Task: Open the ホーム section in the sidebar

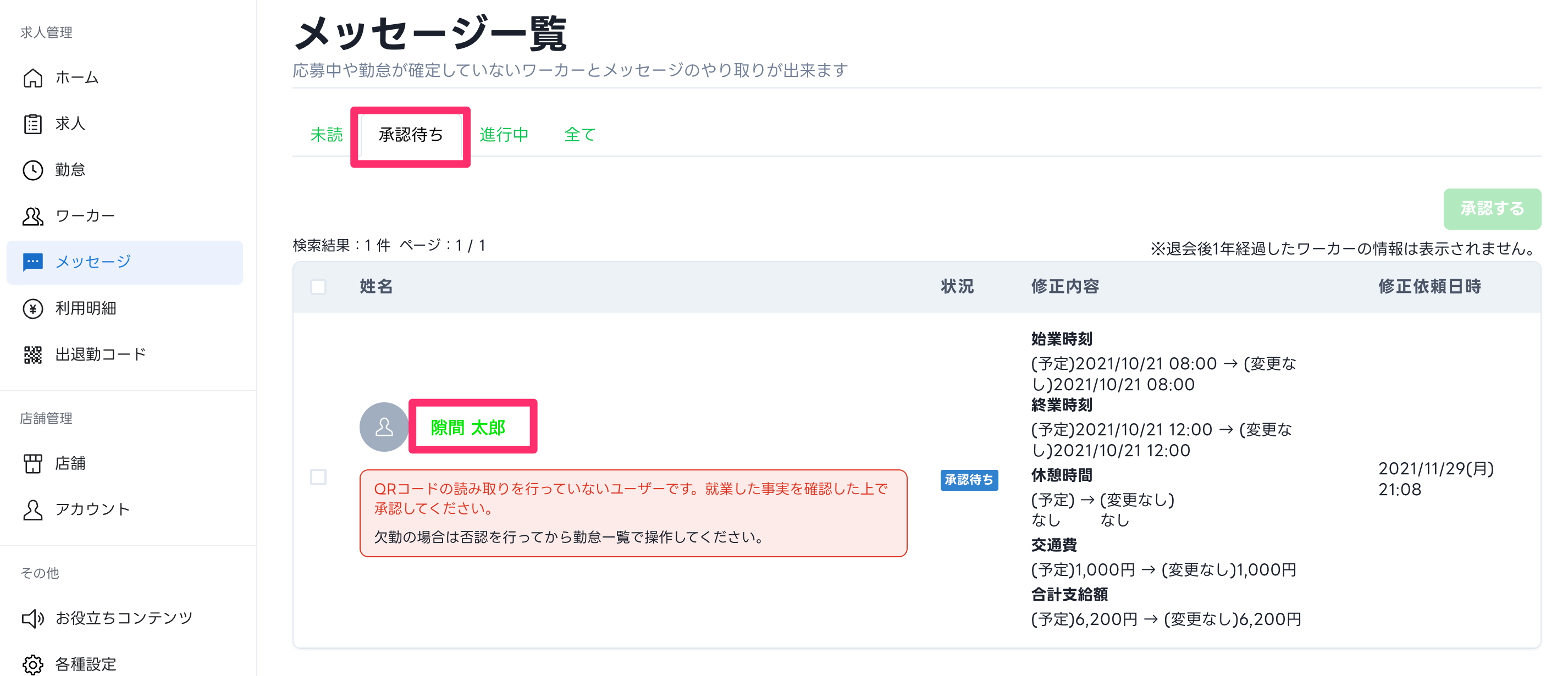Action: pos(34,78)
